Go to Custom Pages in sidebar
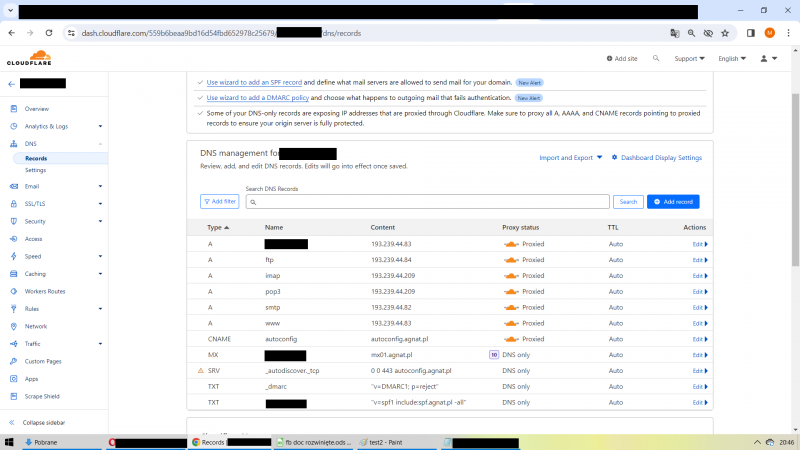800x450 pixels. point(43,361)
